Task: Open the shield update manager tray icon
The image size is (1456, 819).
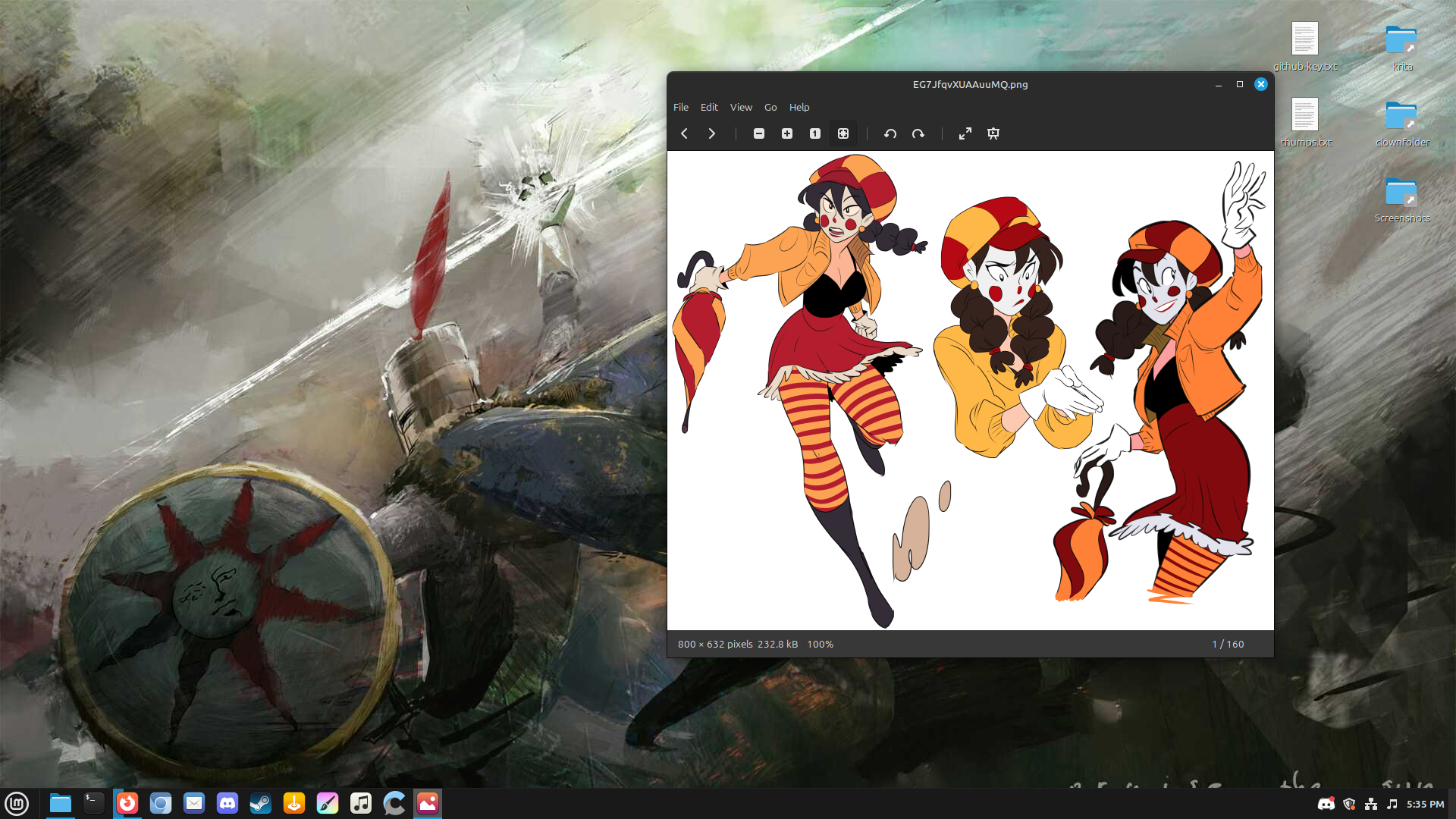Action: pyautogui.click(x=1349, y=804)
